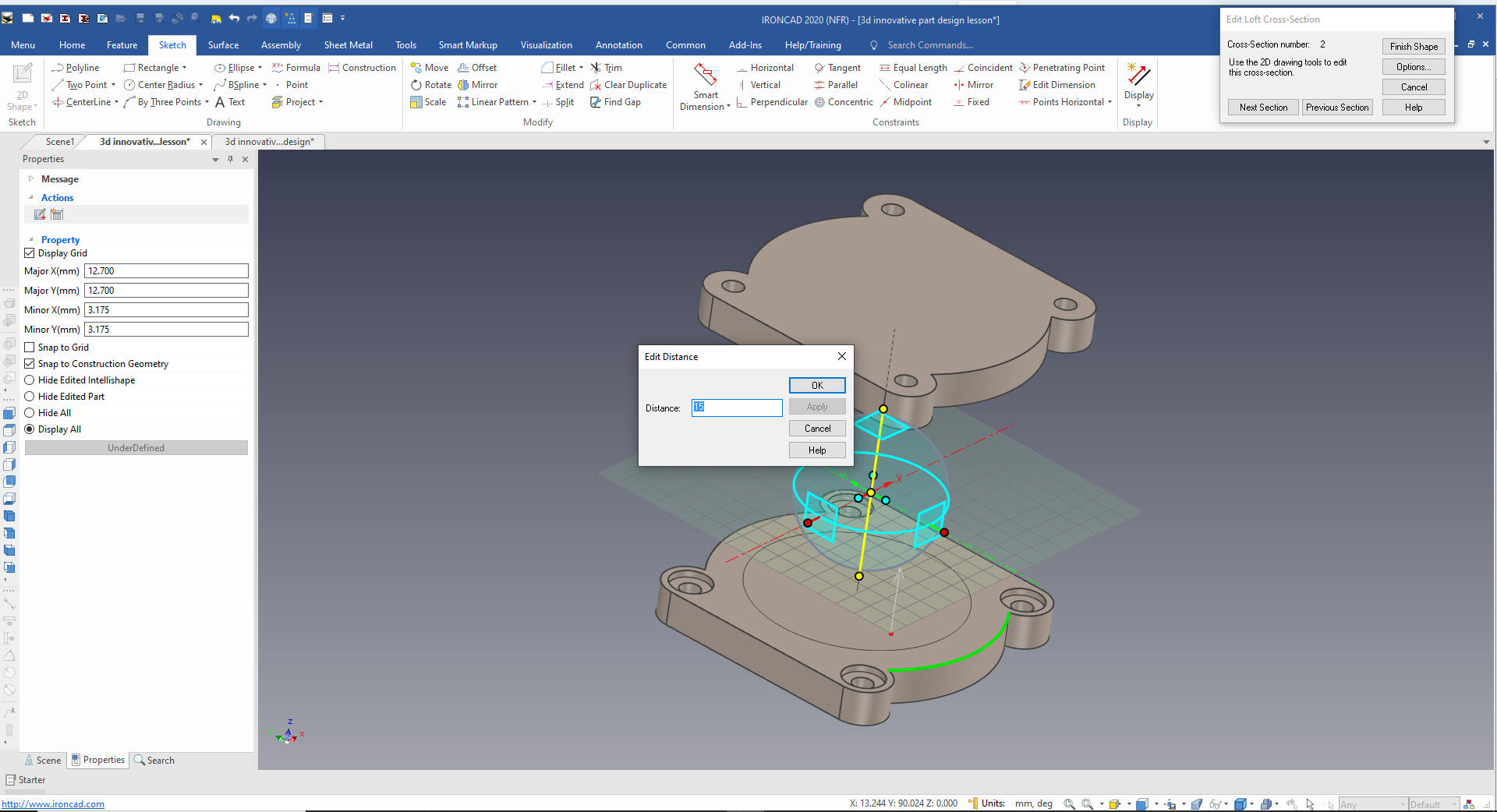Select the Tangent constraint
Viewport: 1497px width, 812px height.
[x=837, y=68]
